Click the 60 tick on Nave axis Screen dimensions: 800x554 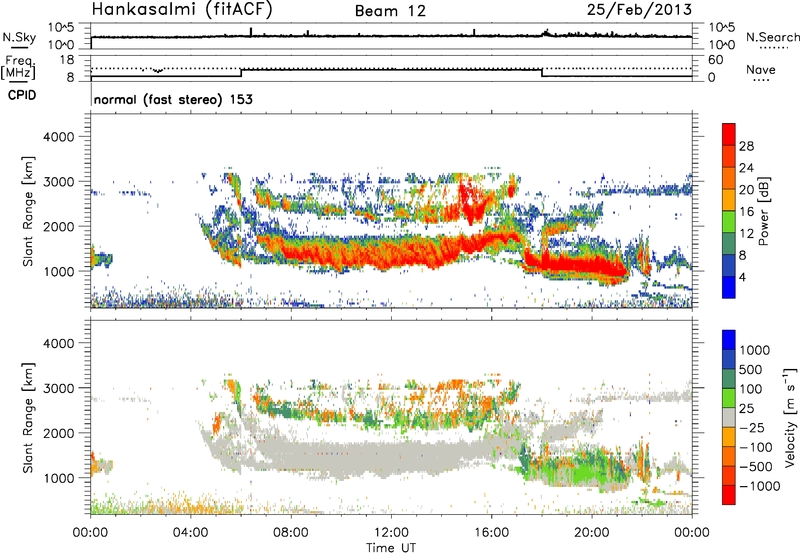[x=715, y=60]
